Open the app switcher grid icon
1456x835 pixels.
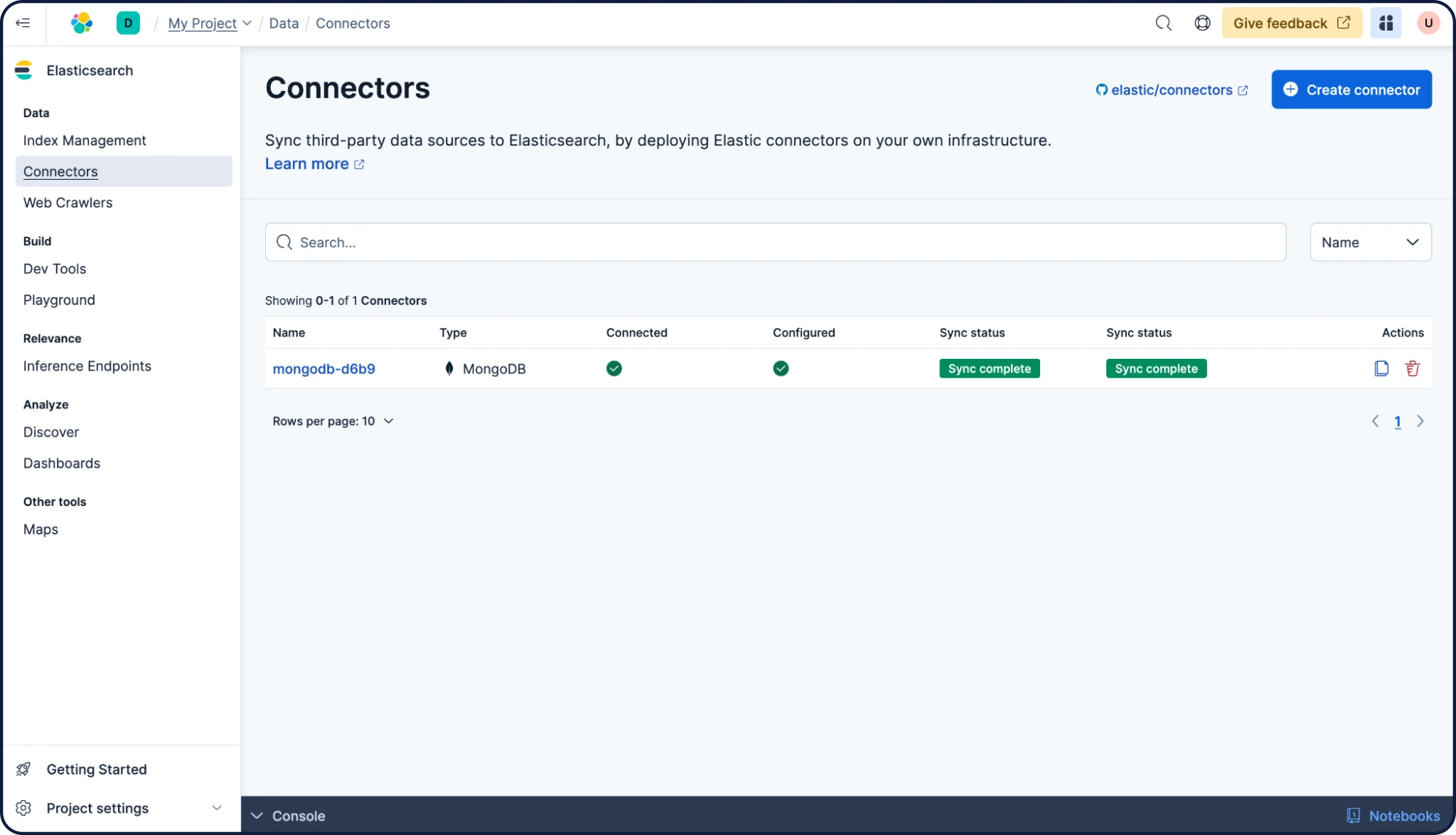point(1386,23)
